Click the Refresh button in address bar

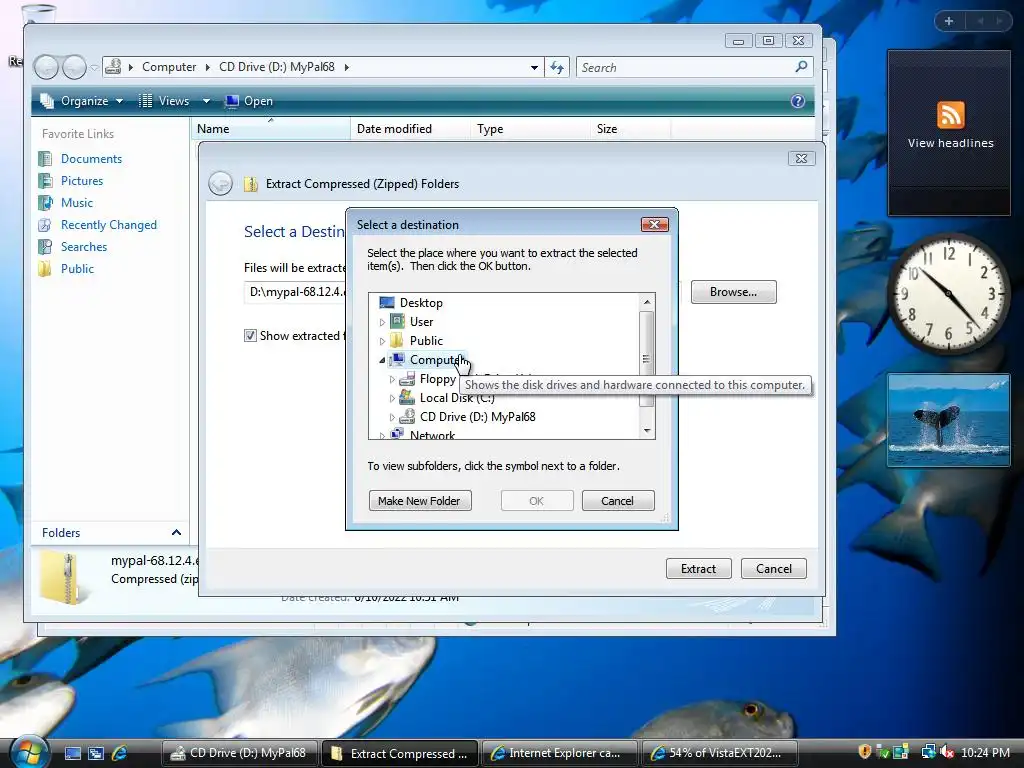click(556, 67)
